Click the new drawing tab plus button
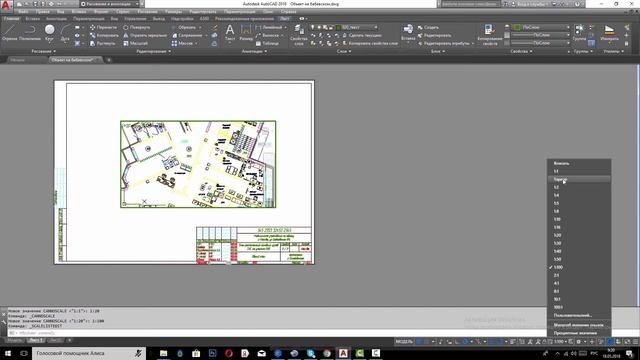The width and height of the screenshot is (640, 360). pyautogui.click(x=109, y=60)
